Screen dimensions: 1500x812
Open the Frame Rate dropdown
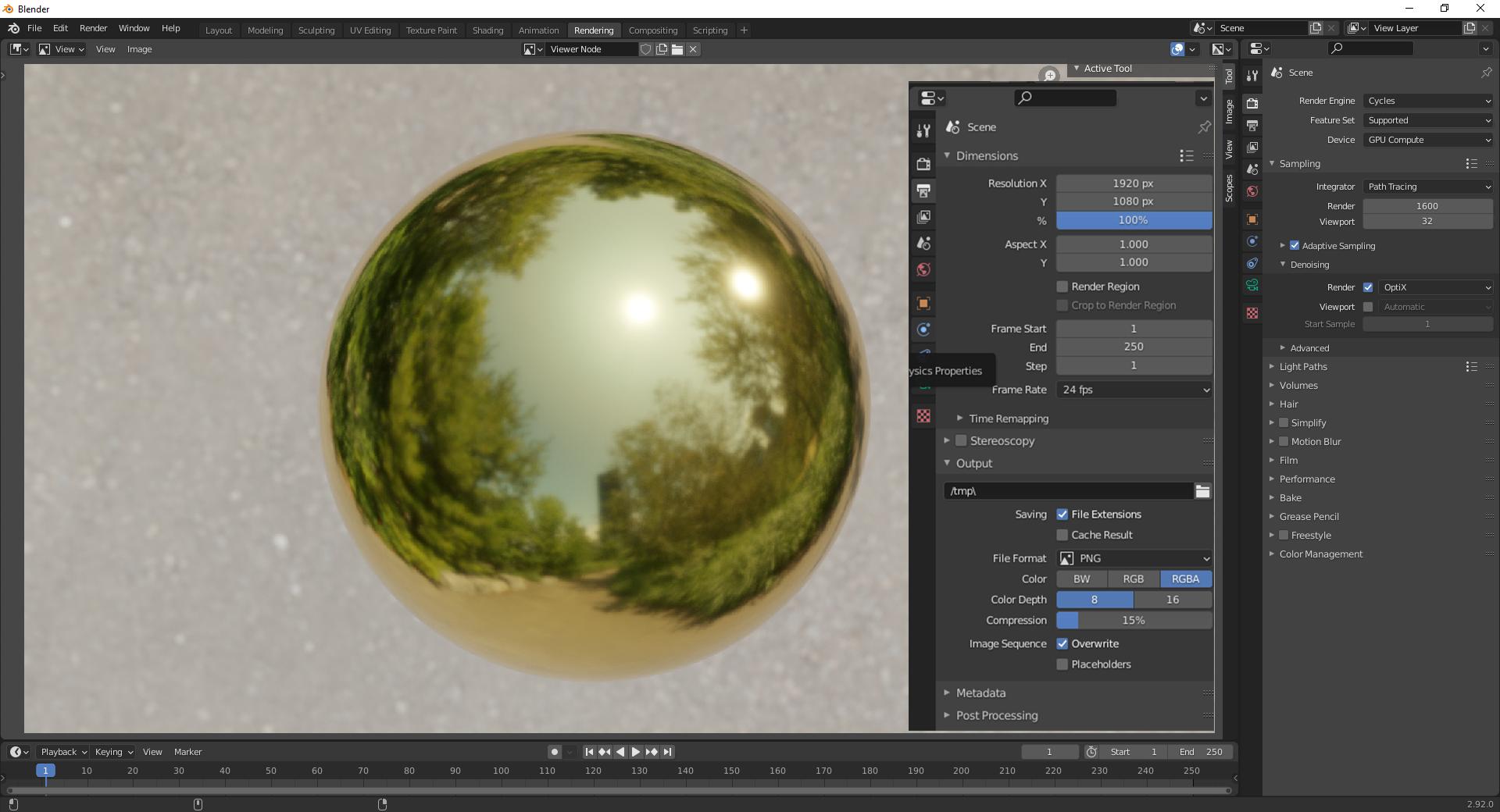(x=1134, y=390)
